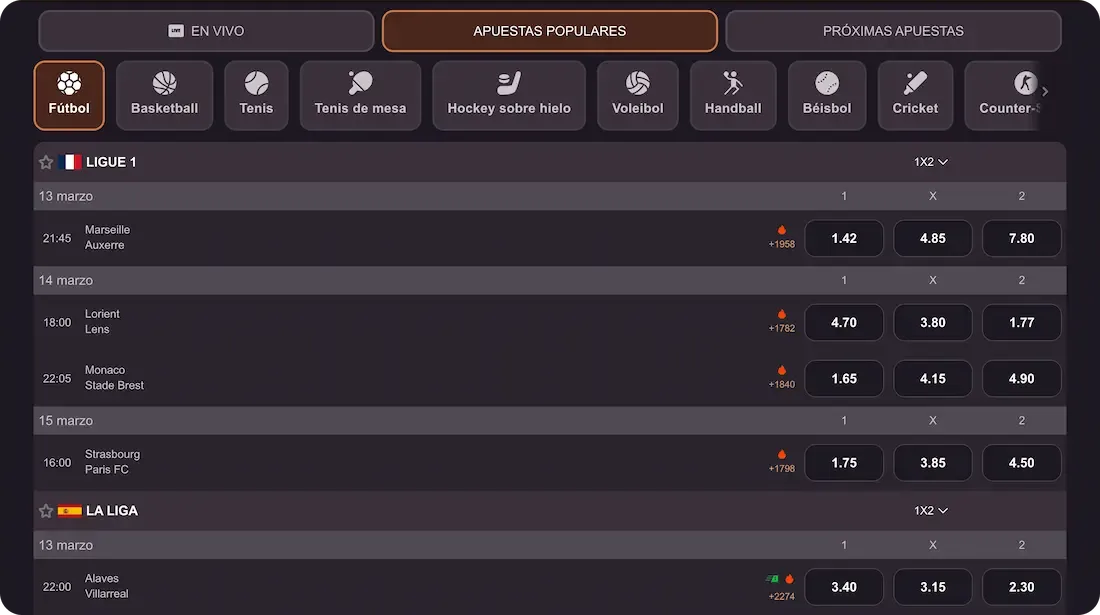Bet on Marseille win at 1.42 odds
1100x615 pixels.
click(843, 238)
